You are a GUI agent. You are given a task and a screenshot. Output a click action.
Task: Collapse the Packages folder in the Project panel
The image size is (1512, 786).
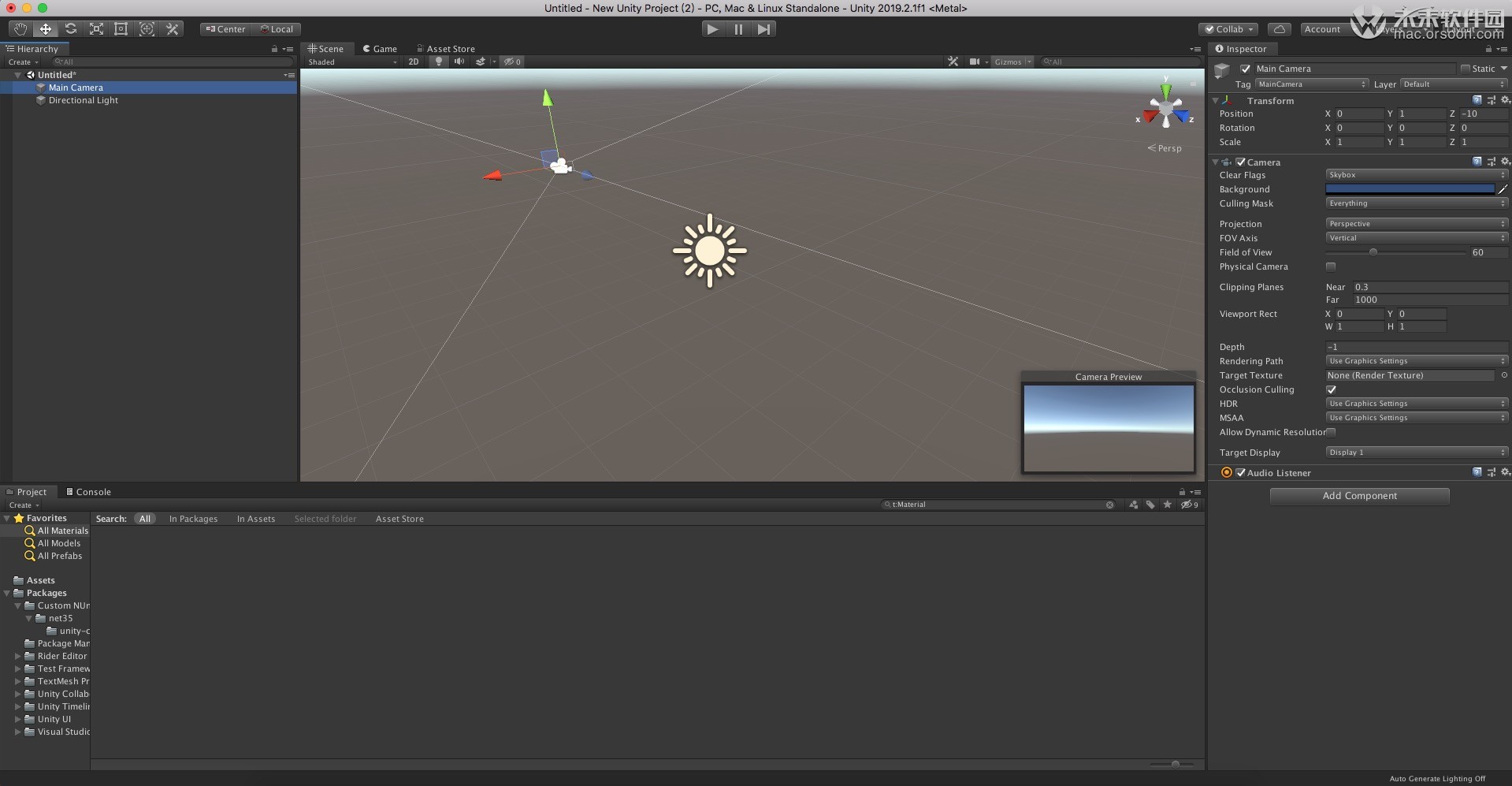(x=8, y=593)
